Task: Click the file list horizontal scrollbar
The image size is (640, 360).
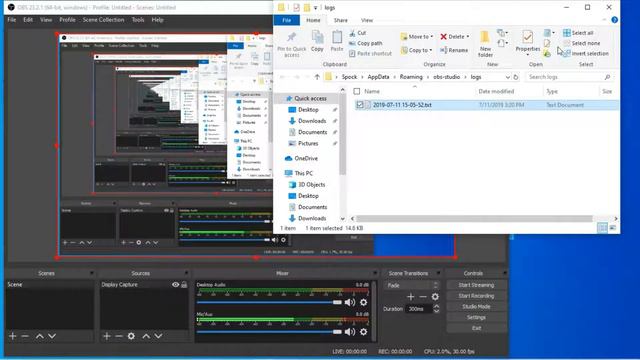Action: (474, 218)
